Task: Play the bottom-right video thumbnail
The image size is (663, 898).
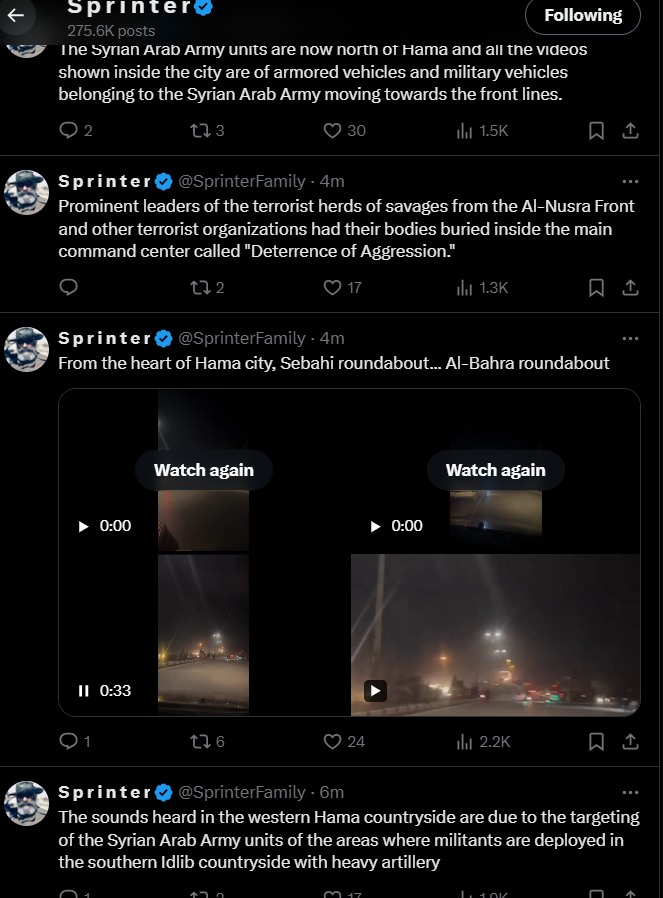Action: (375, 690)
